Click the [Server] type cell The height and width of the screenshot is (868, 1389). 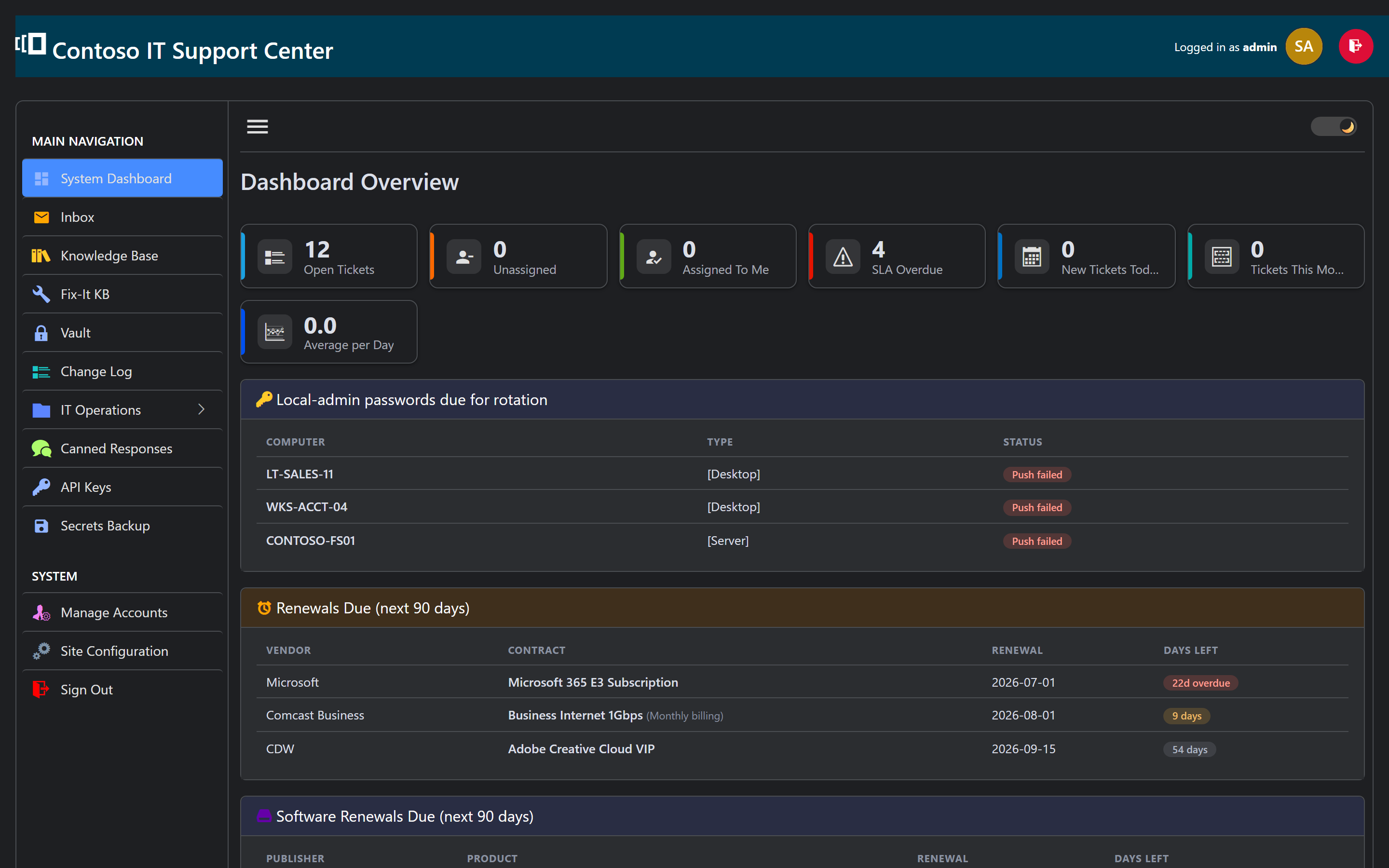click(728, 541)
